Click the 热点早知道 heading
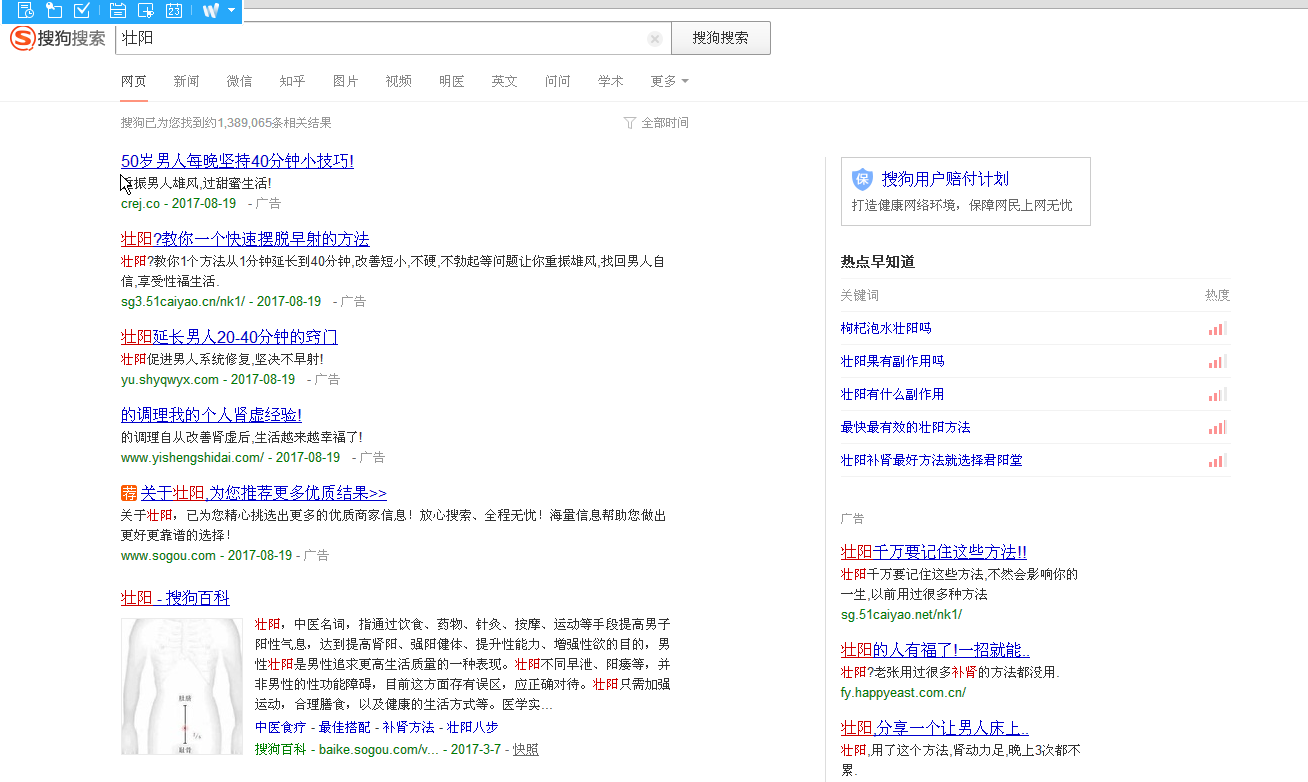This screenshot has height=782, width=1308. [878, 262]
